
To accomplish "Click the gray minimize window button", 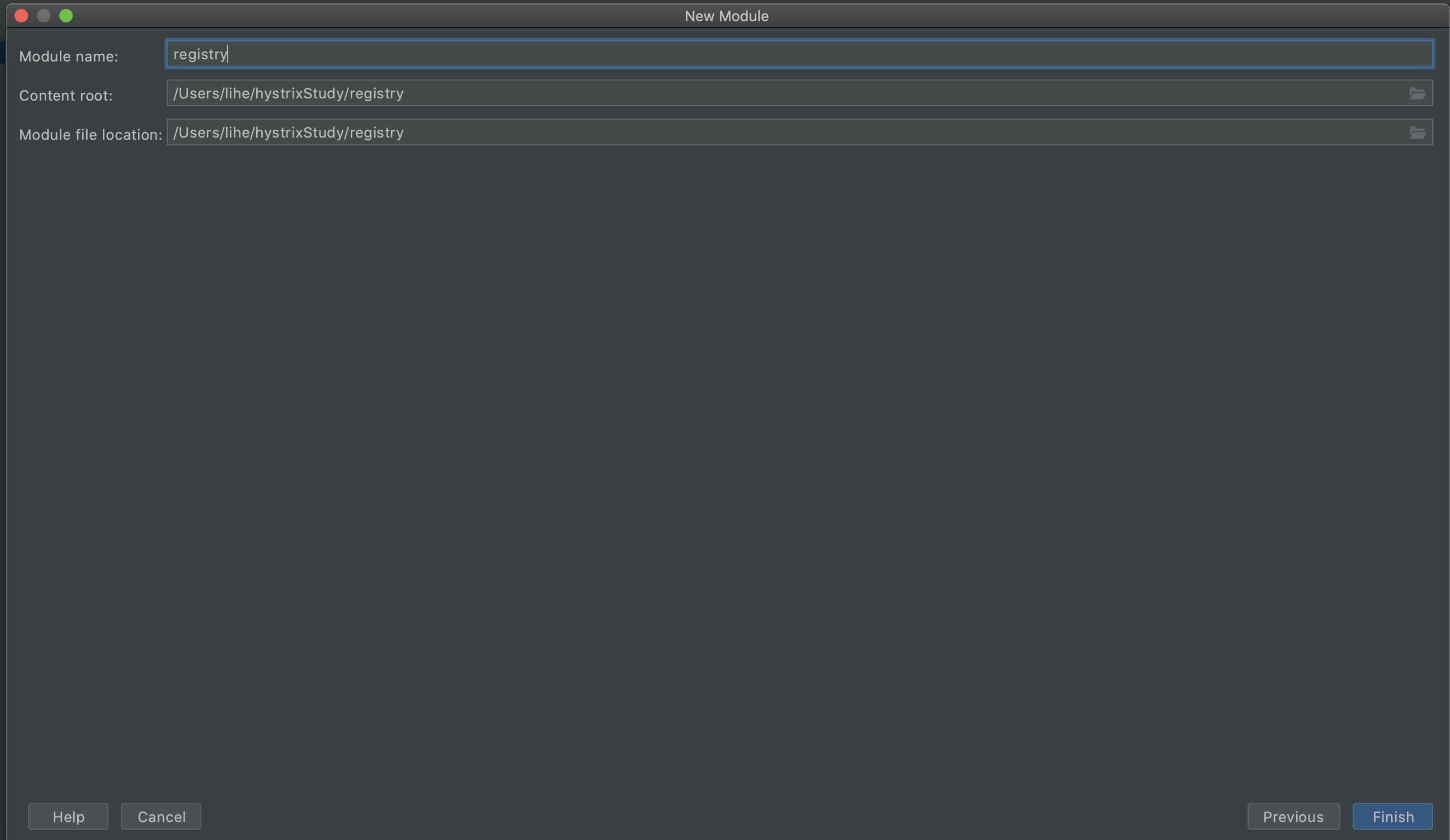I will [44, 16].
